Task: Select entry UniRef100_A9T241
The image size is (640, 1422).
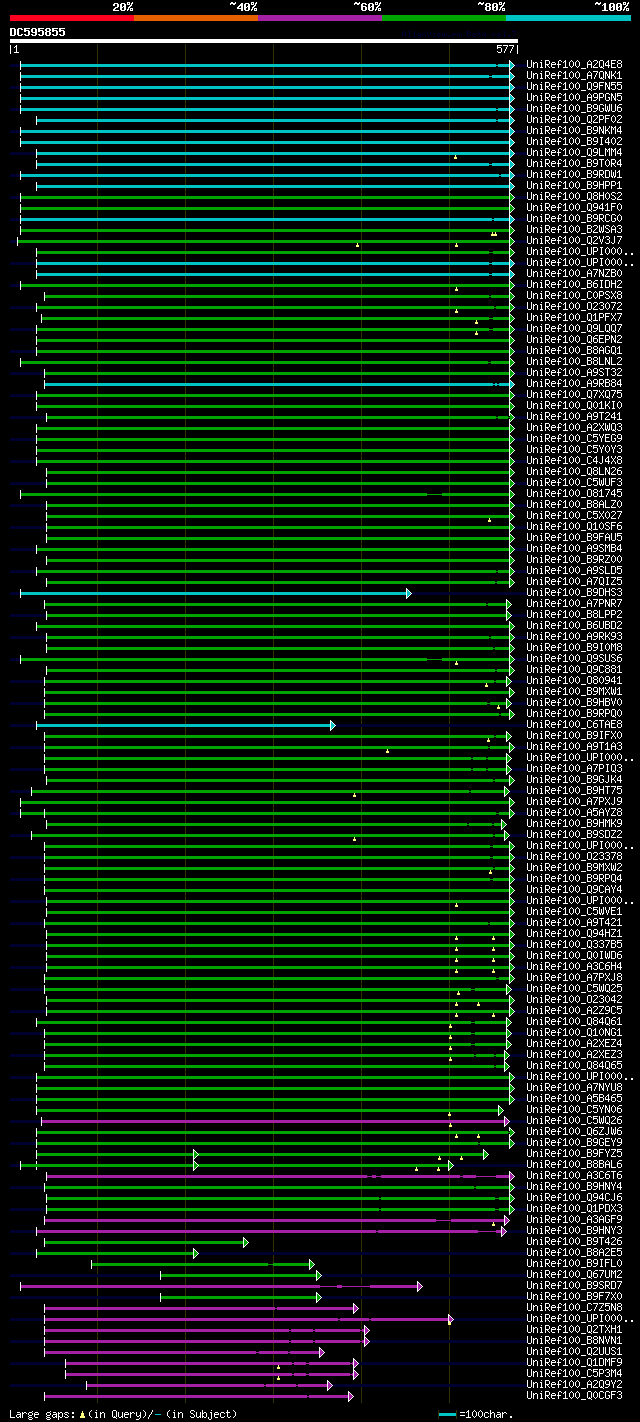Action: [574, 416]
